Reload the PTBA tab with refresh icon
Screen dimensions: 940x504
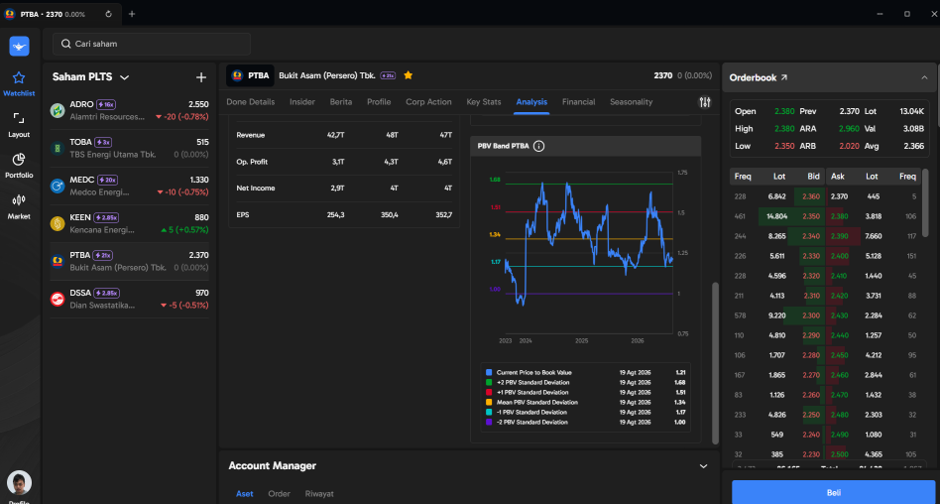(109, 14)
